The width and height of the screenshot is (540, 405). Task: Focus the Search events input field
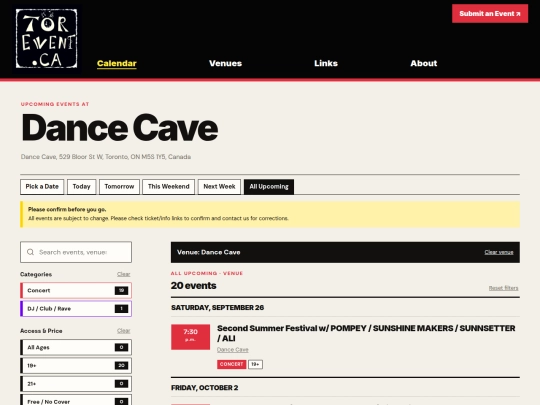[x=76, y=252]
